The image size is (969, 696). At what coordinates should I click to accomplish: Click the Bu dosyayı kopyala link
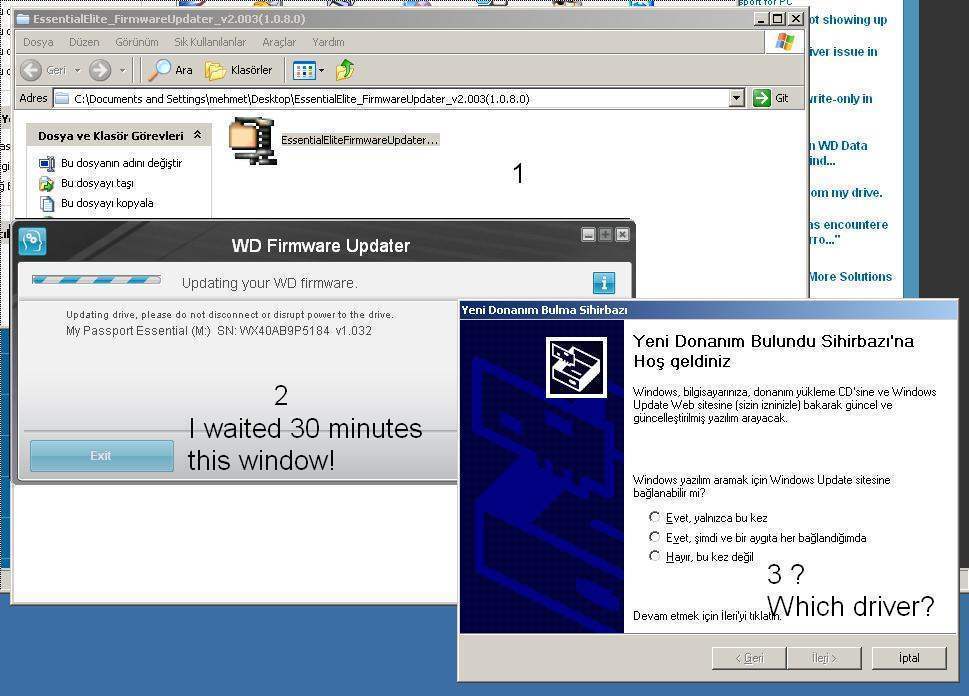(x=107, y=203)
